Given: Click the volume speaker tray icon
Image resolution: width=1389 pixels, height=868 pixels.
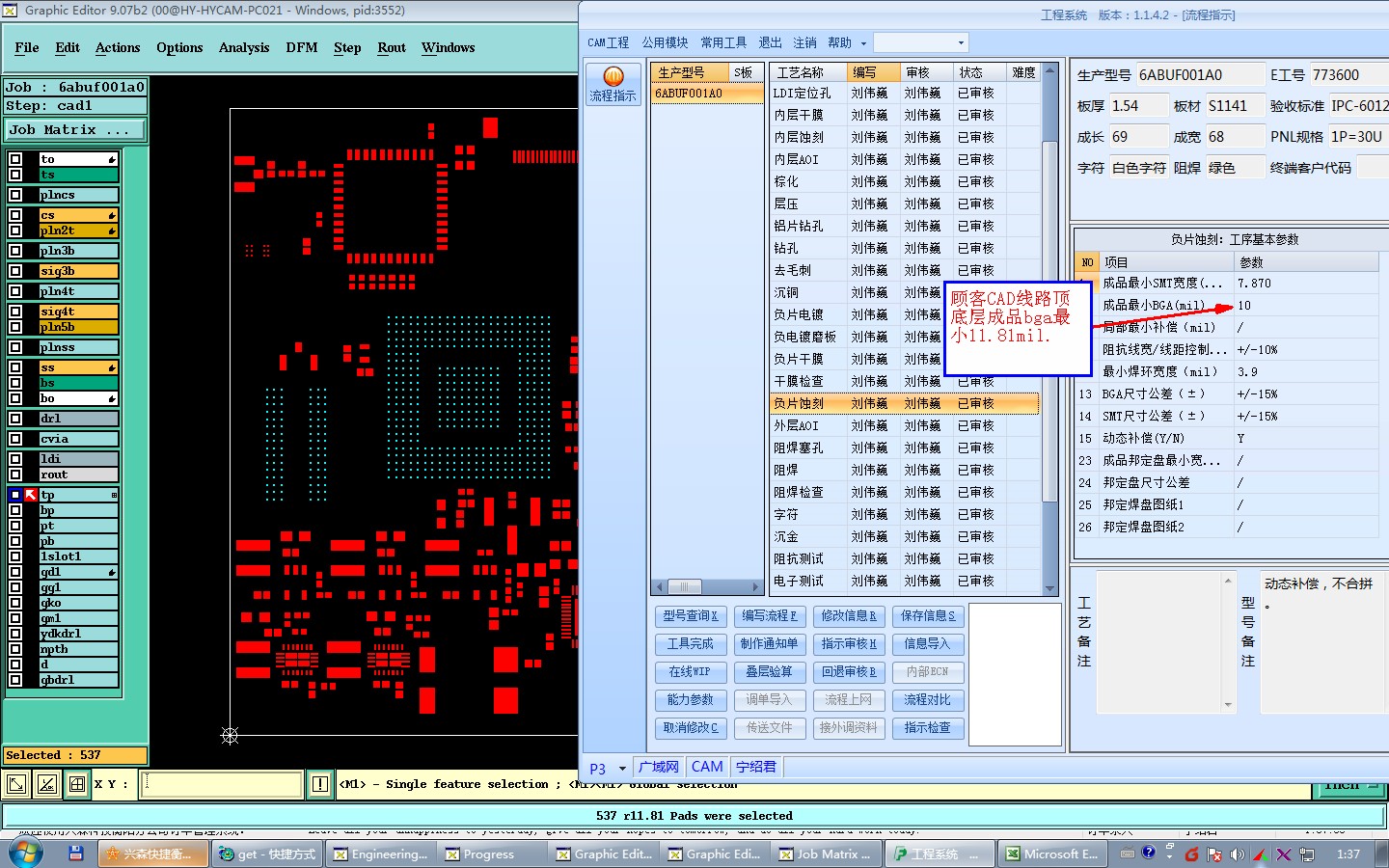Looking at the screenshot, I should (x=1238, y=854).
